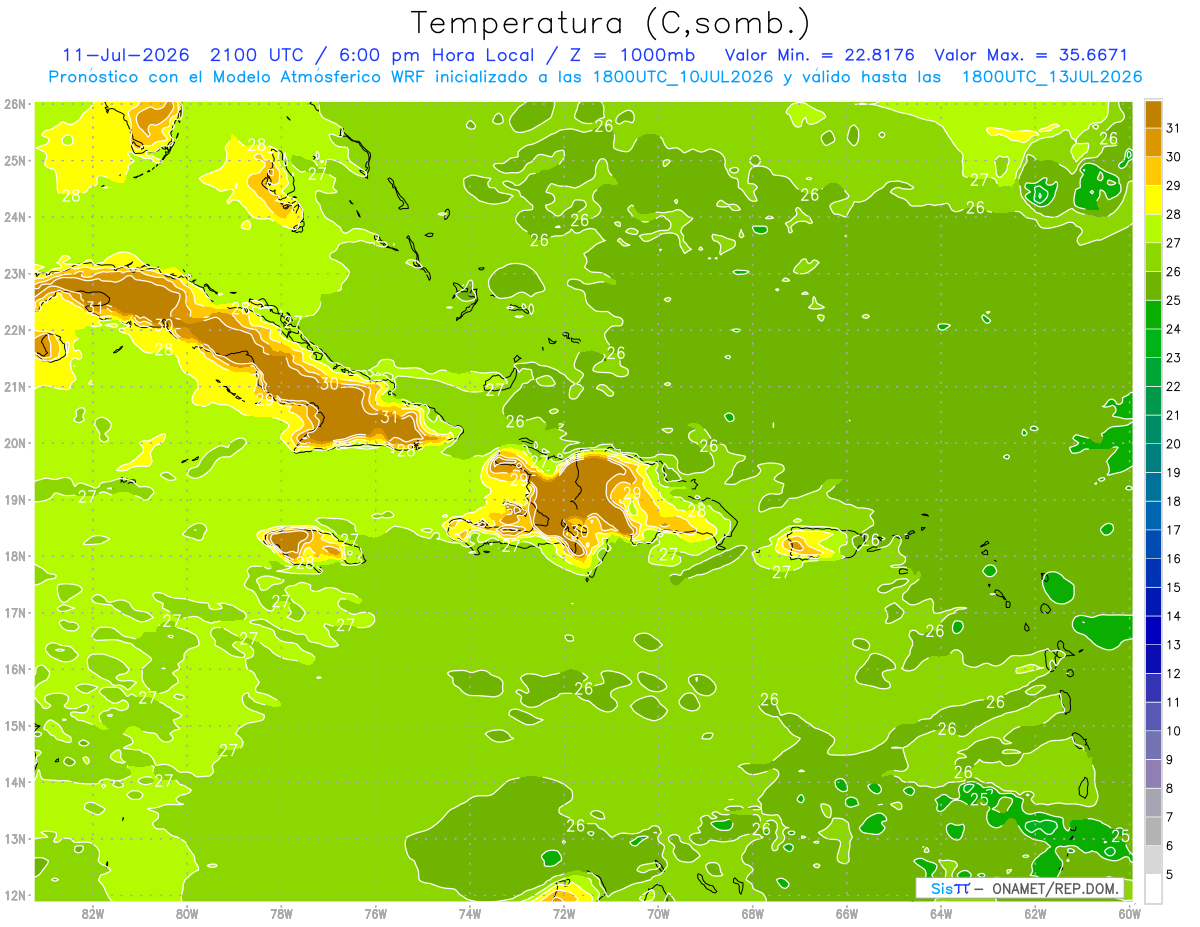This screenshot has height=927, width=1200.
Task: Click the 'SisTT – ONAMET/REP.DOM.' credit label
Action: (1020, 888)
